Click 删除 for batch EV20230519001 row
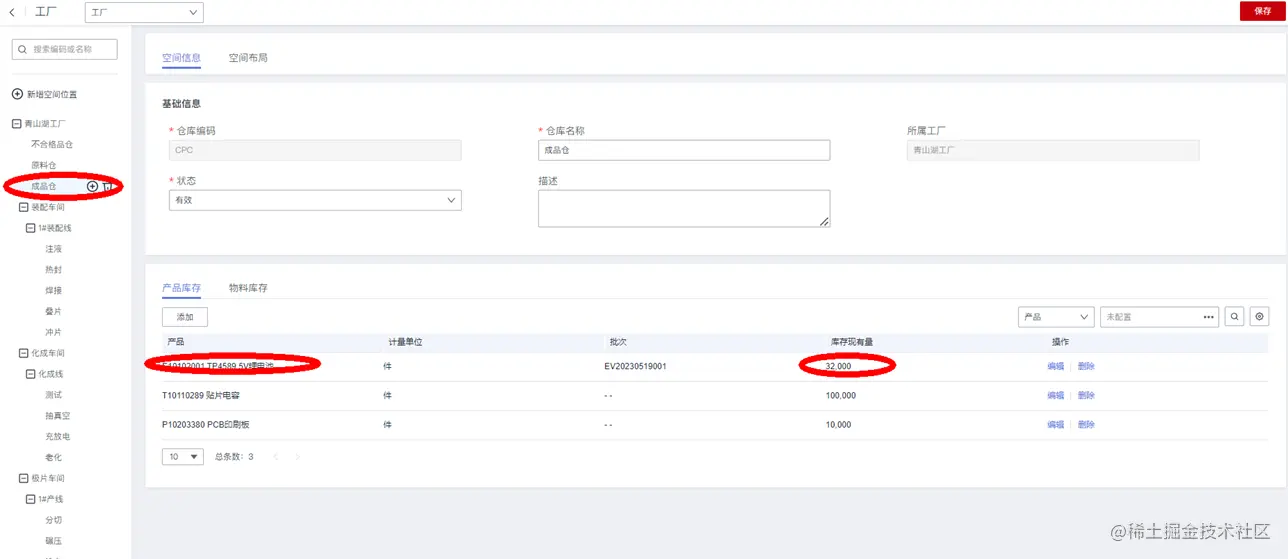The height and width of the screenshot is (559, 1288). click(1086, 366)
